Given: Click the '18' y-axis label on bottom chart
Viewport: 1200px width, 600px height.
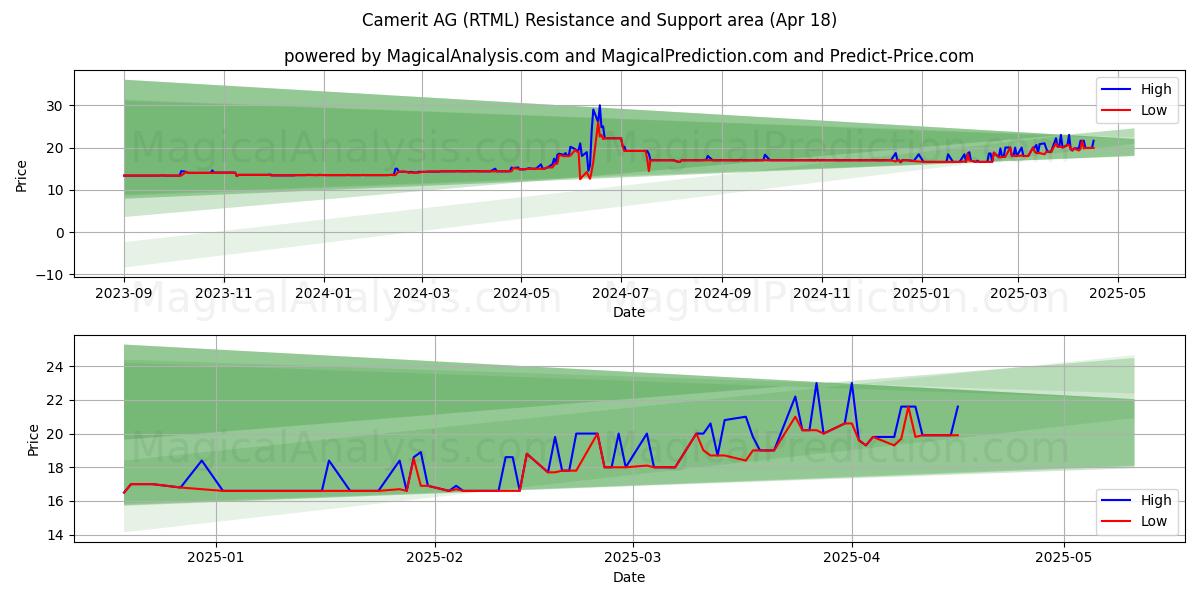Looking at the screenshot, I should (56, 468).
